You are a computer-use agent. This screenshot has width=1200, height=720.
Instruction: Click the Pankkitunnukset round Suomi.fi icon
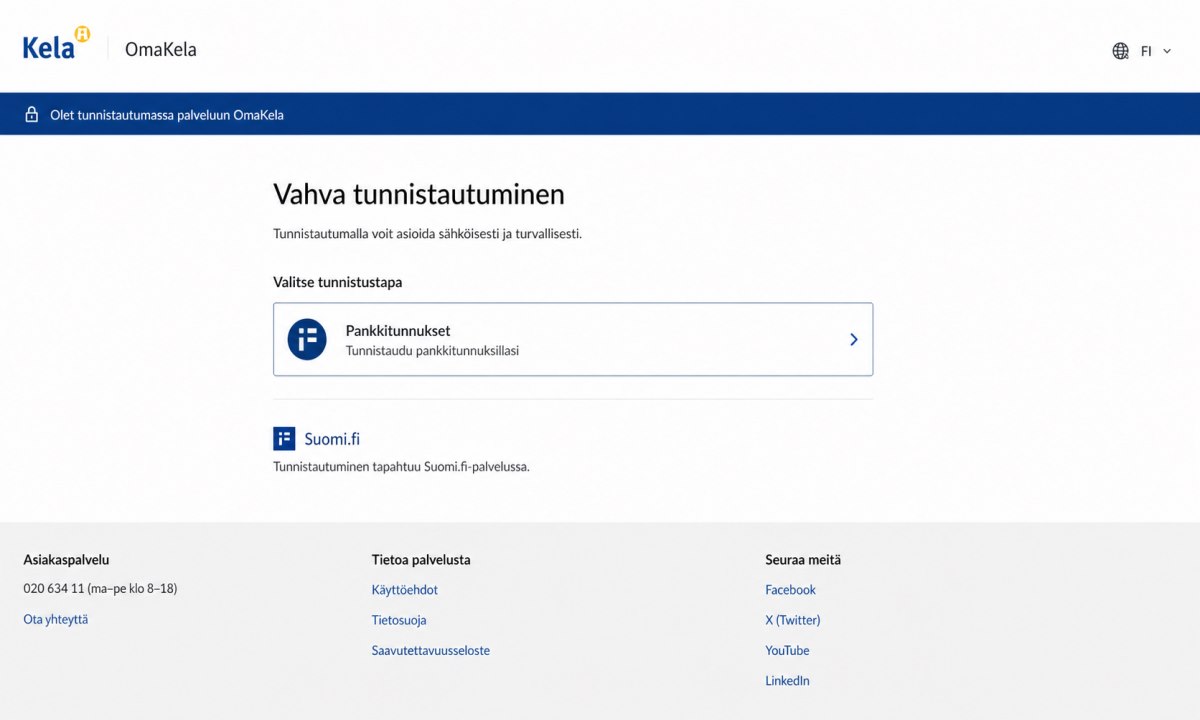coord(307,339)
